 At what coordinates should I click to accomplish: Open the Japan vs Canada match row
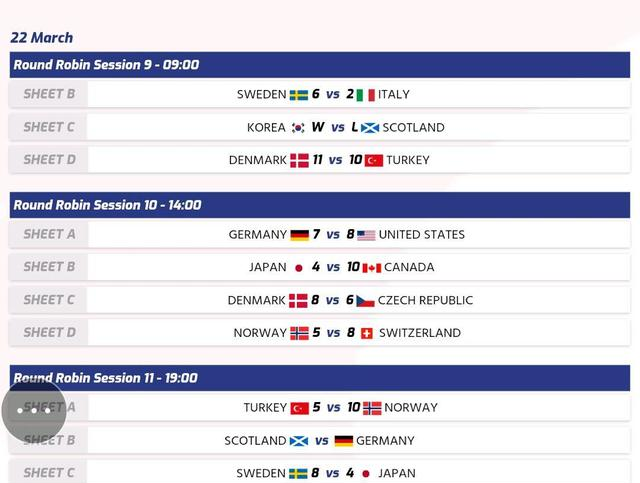(320, 267)
